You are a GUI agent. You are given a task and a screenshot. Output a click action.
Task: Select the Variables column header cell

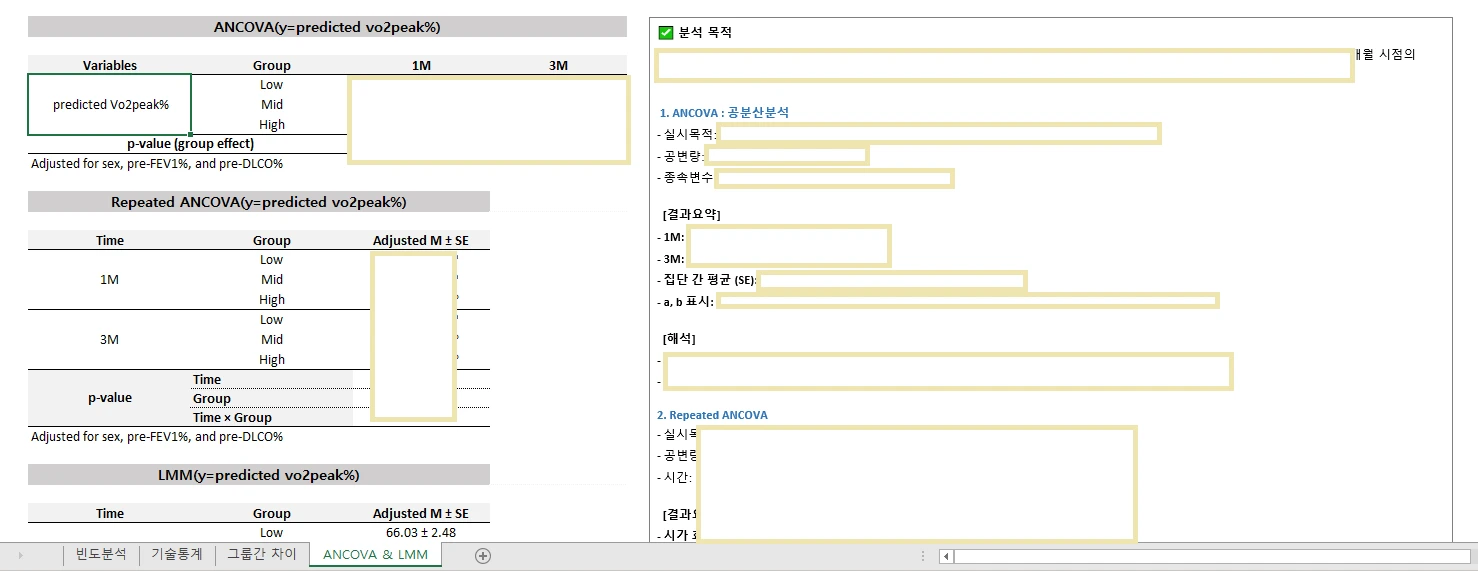(x=110, y=65)
